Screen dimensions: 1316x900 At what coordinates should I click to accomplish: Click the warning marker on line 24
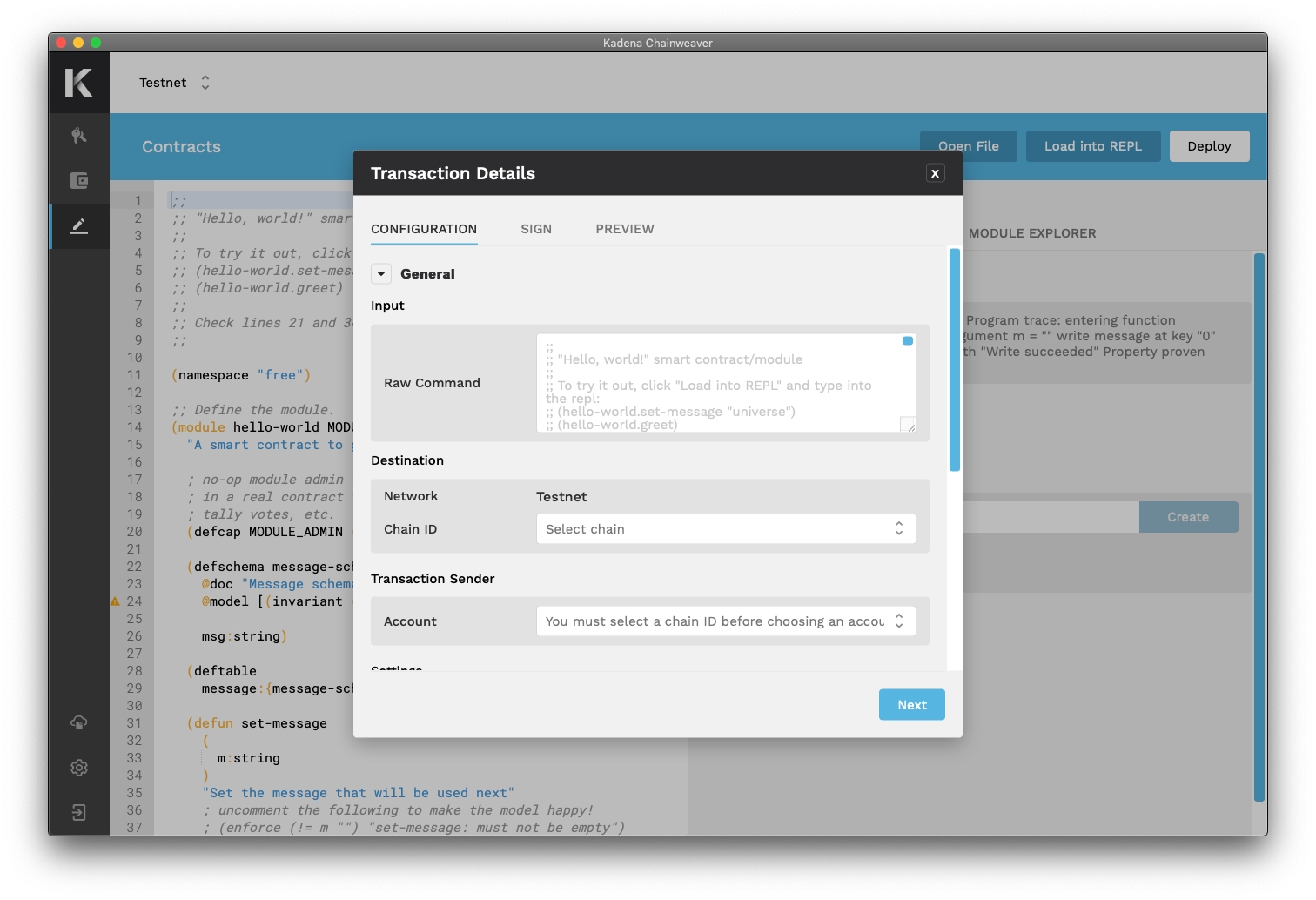(x=115, y=601)
